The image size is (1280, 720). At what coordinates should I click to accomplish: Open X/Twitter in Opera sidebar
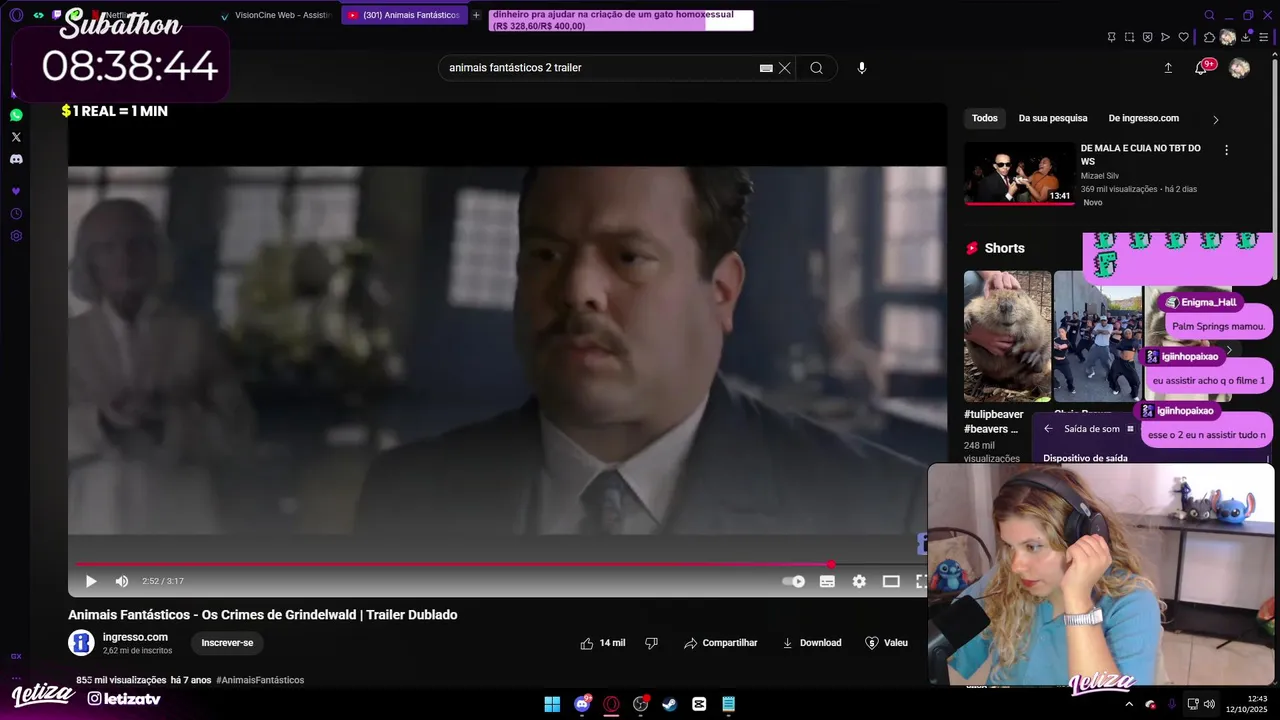pos(16,137)
